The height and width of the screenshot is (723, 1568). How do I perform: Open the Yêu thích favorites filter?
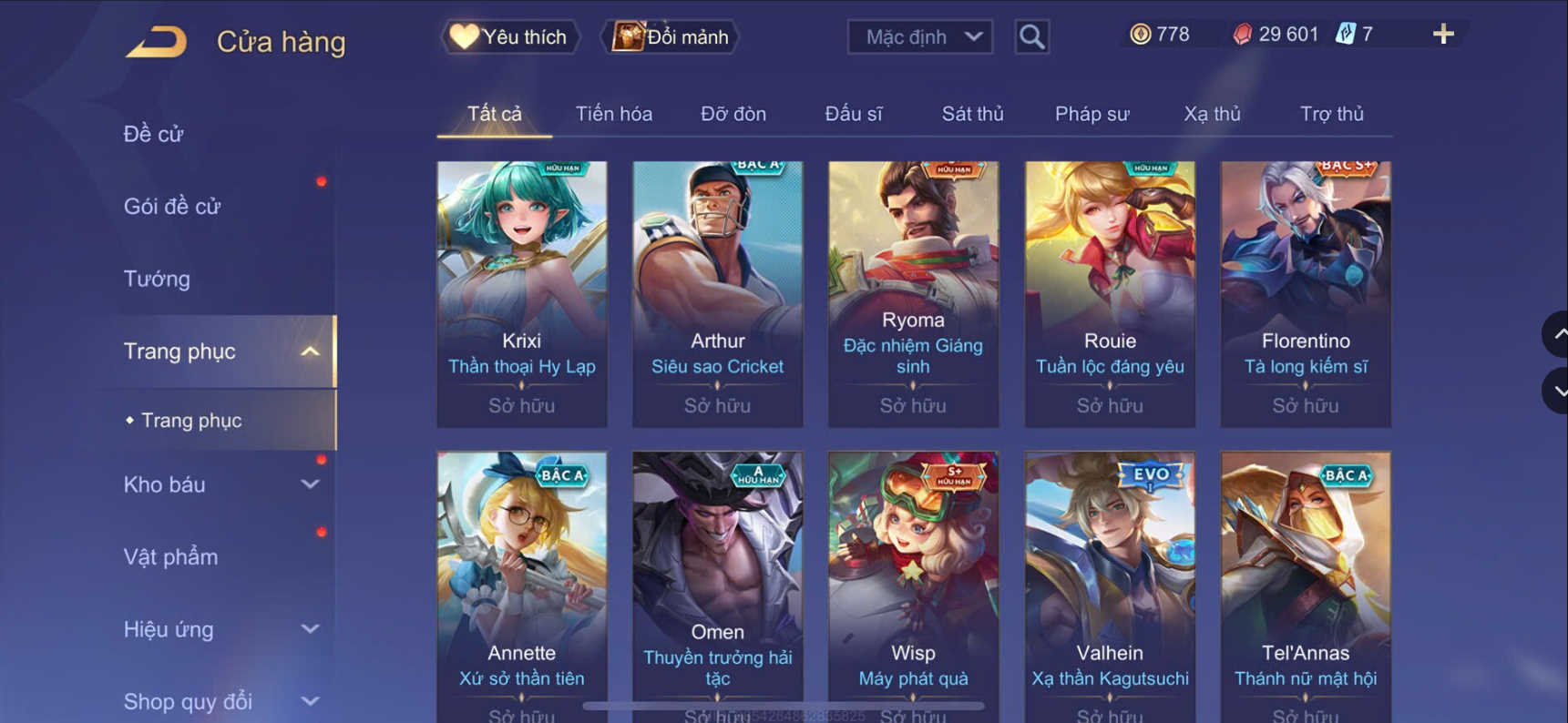click(x=510, y=37)
